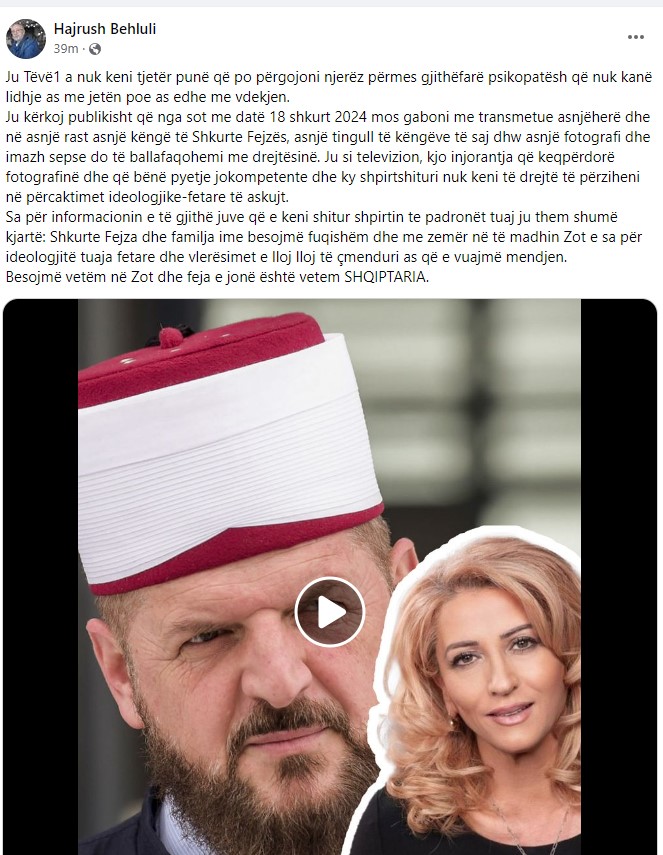
Task: Play the video with the center play button
Action: pyautogui.click(x=330, y=612)
